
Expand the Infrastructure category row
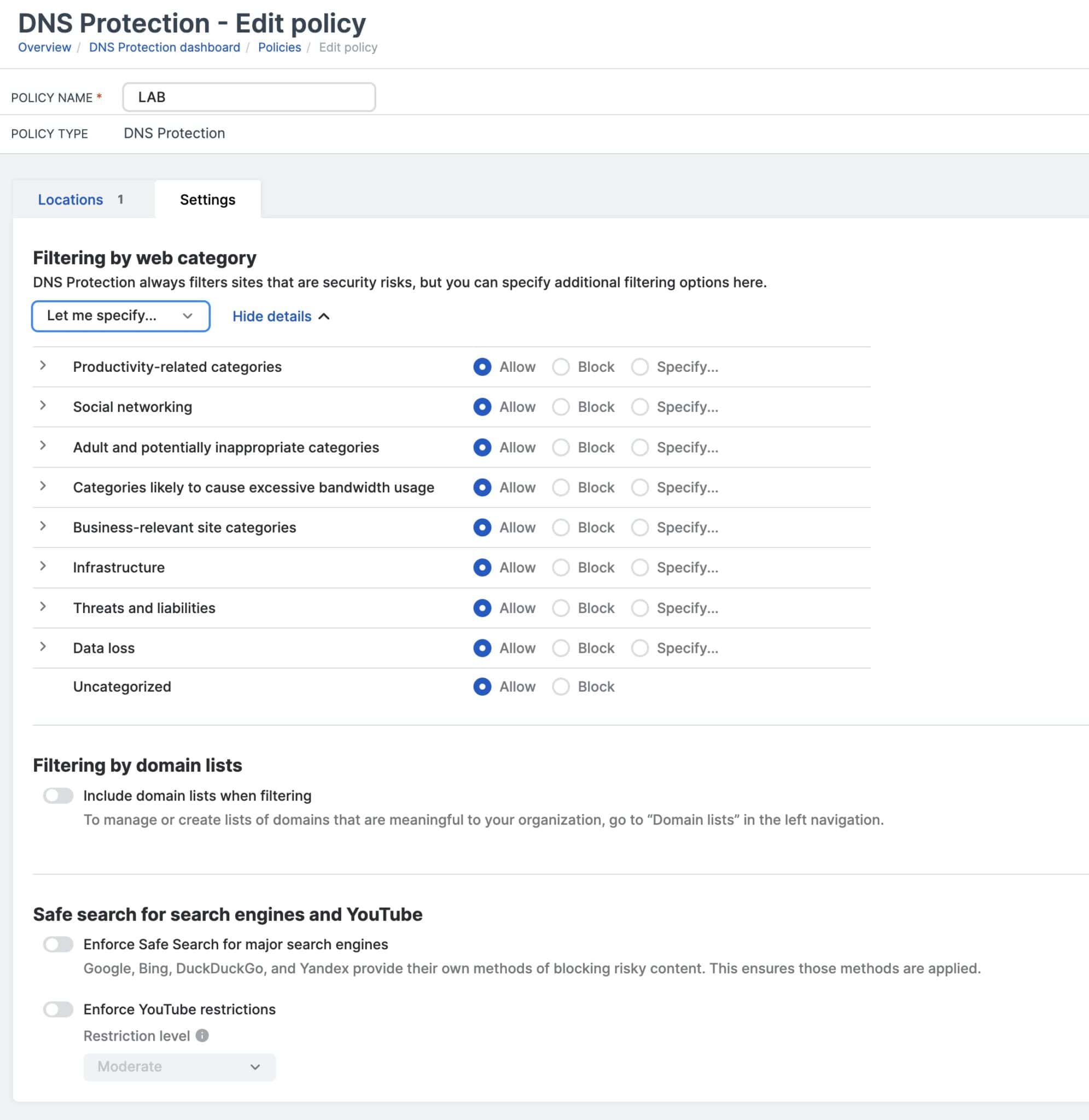pos(43,567)
